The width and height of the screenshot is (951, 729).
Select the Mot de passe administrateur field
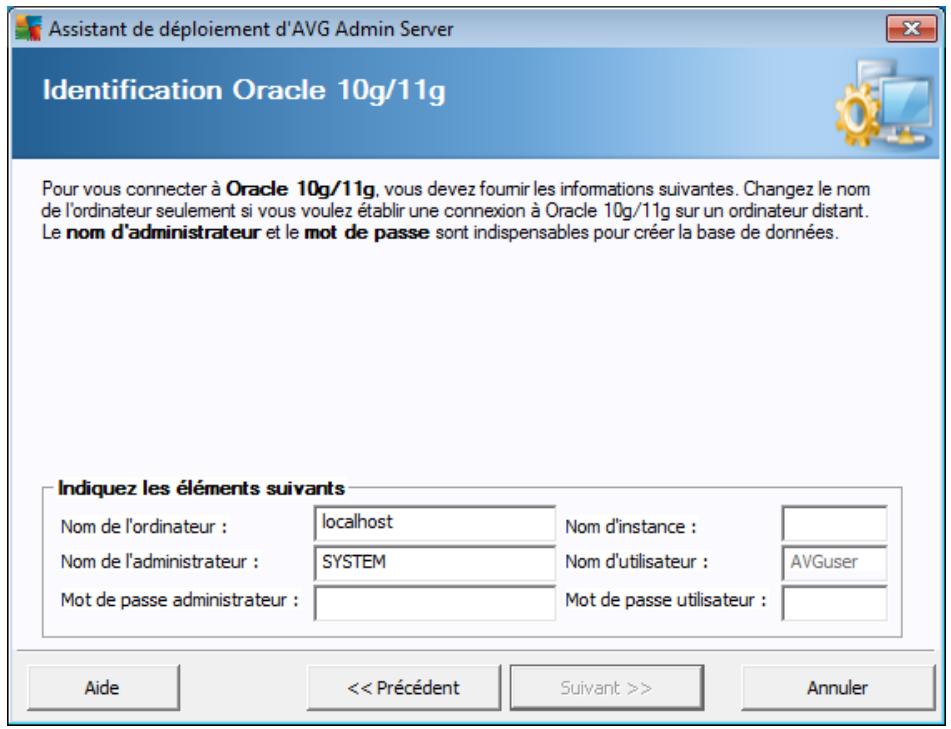(434, 603)
